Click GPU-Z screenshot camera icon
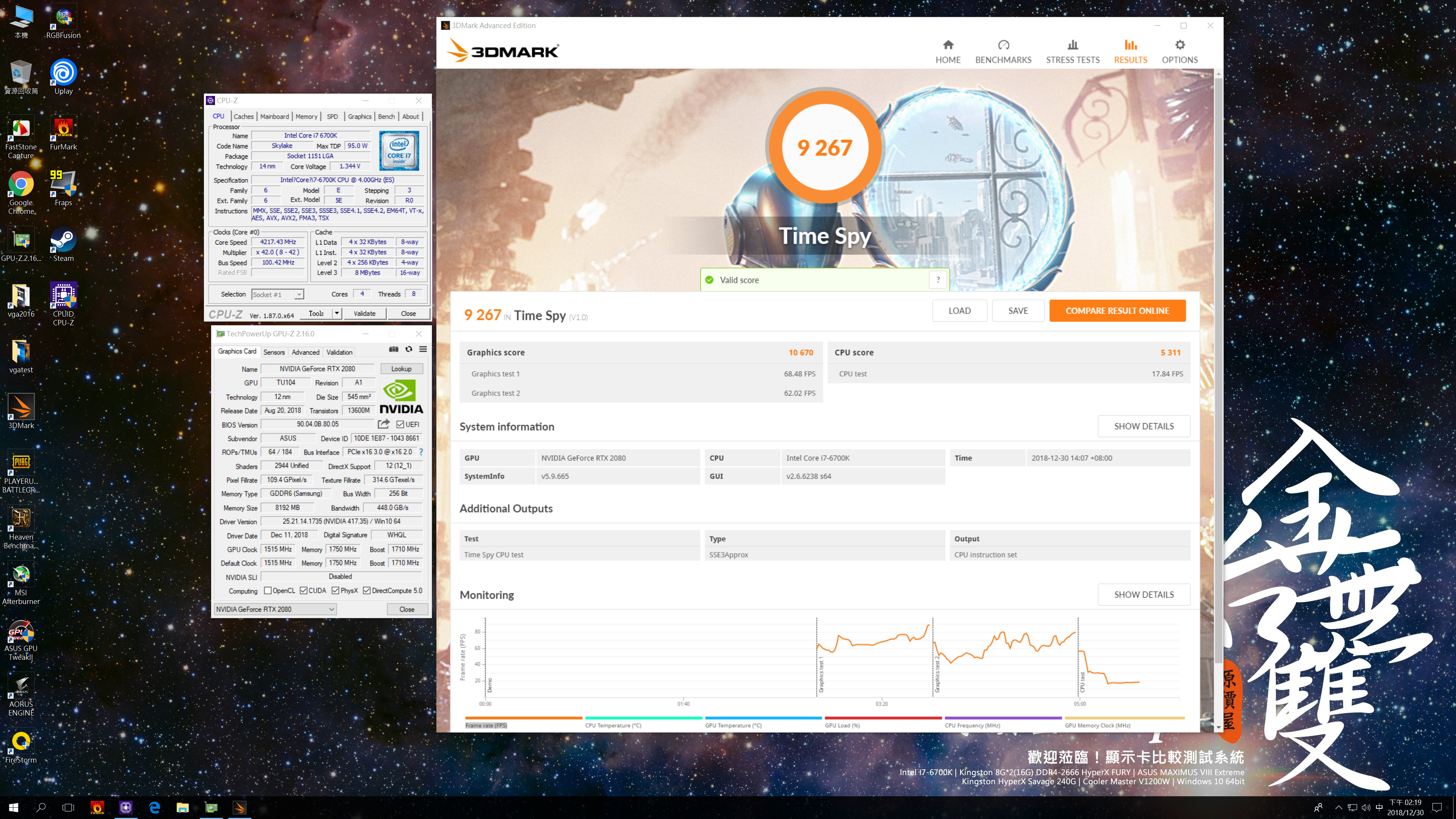 coord(394,349)
